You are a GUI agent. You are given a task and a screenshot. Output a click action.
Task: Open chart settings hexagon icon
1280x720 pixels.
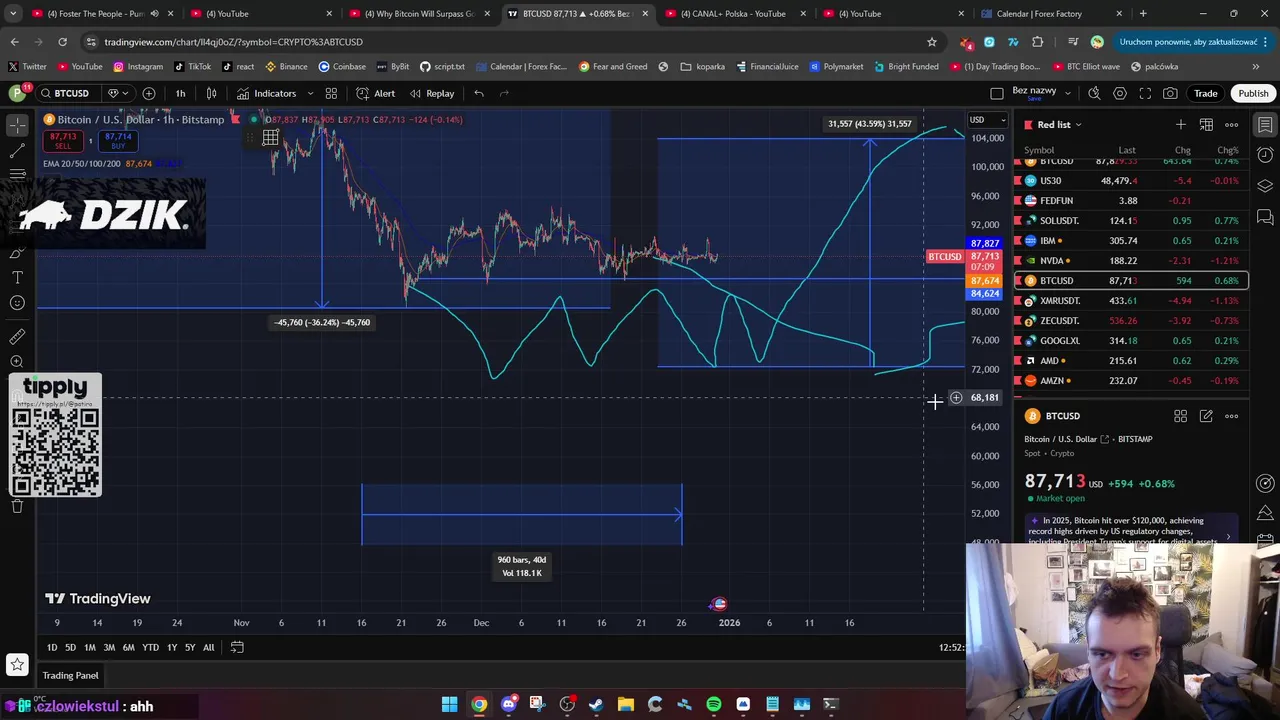(1120, 93)
